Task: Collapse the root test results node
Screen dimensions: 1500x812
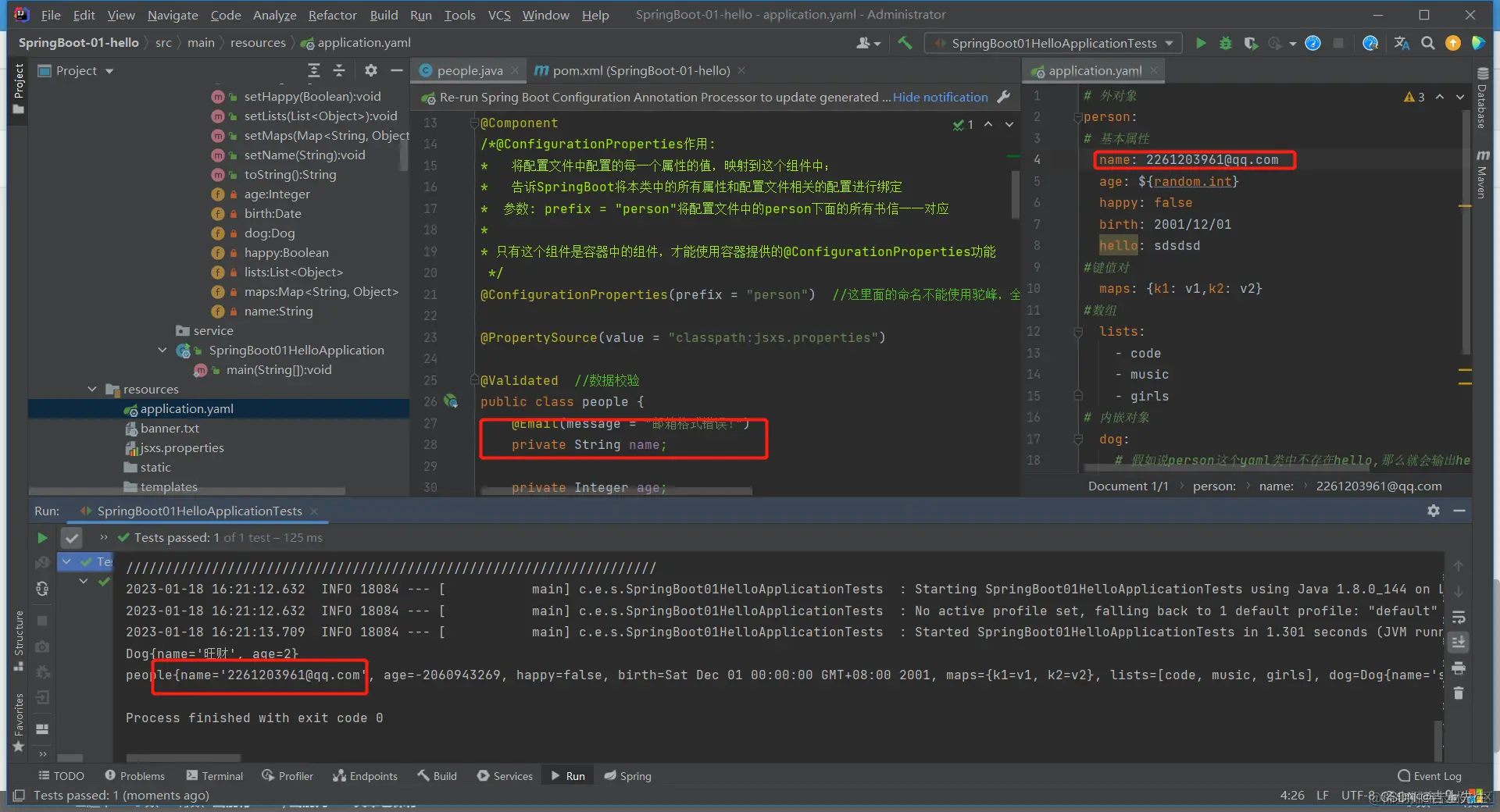Action: 66,561
